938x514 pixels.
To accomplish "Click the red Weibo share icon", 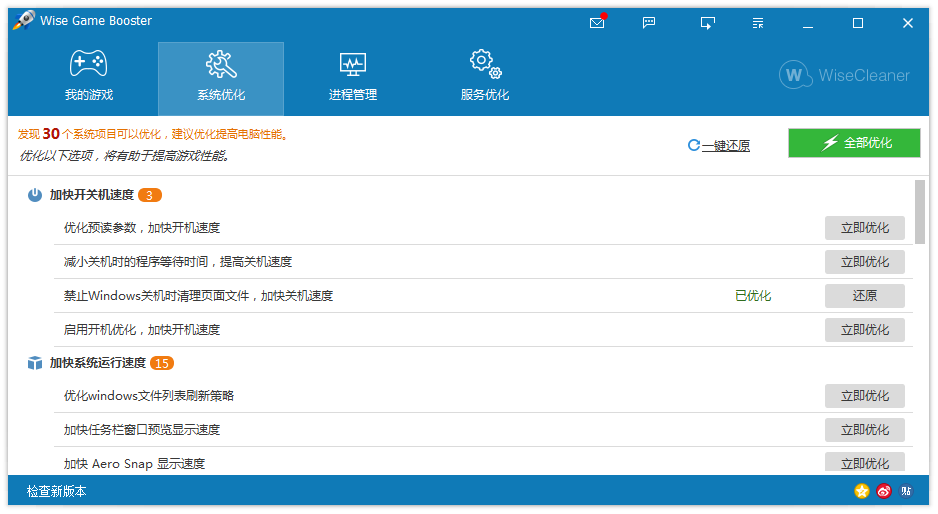I will pos(884,491).
